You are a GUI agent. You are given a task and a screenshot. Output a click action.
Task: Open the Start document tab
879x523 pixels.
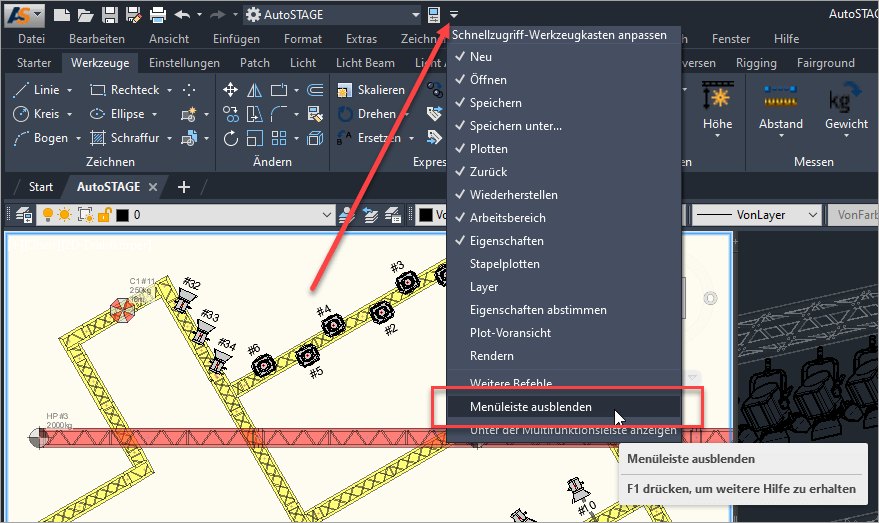[x=41, y=187]
